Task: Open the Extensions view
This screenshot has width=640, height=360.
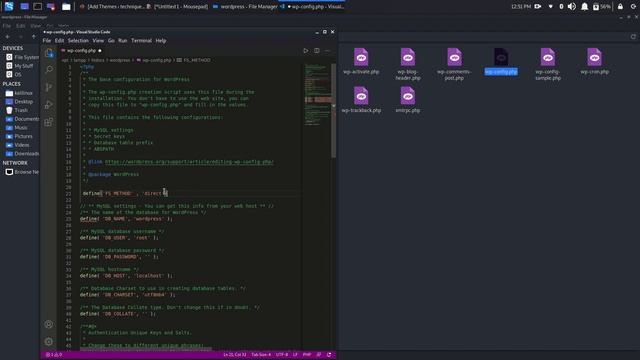Action: click(x=49, y=122)
